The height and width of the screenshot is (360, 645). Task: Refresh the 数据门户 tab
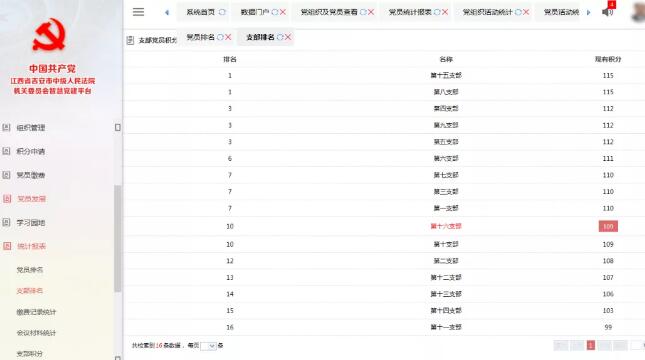tap(275, 12)
